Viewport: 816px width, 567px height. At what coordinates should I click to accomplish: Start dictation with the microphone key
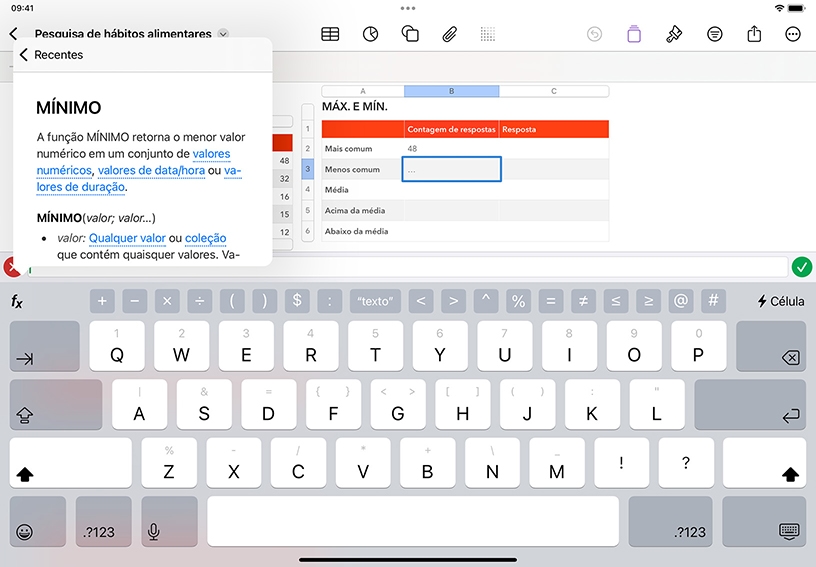[169, 521]
